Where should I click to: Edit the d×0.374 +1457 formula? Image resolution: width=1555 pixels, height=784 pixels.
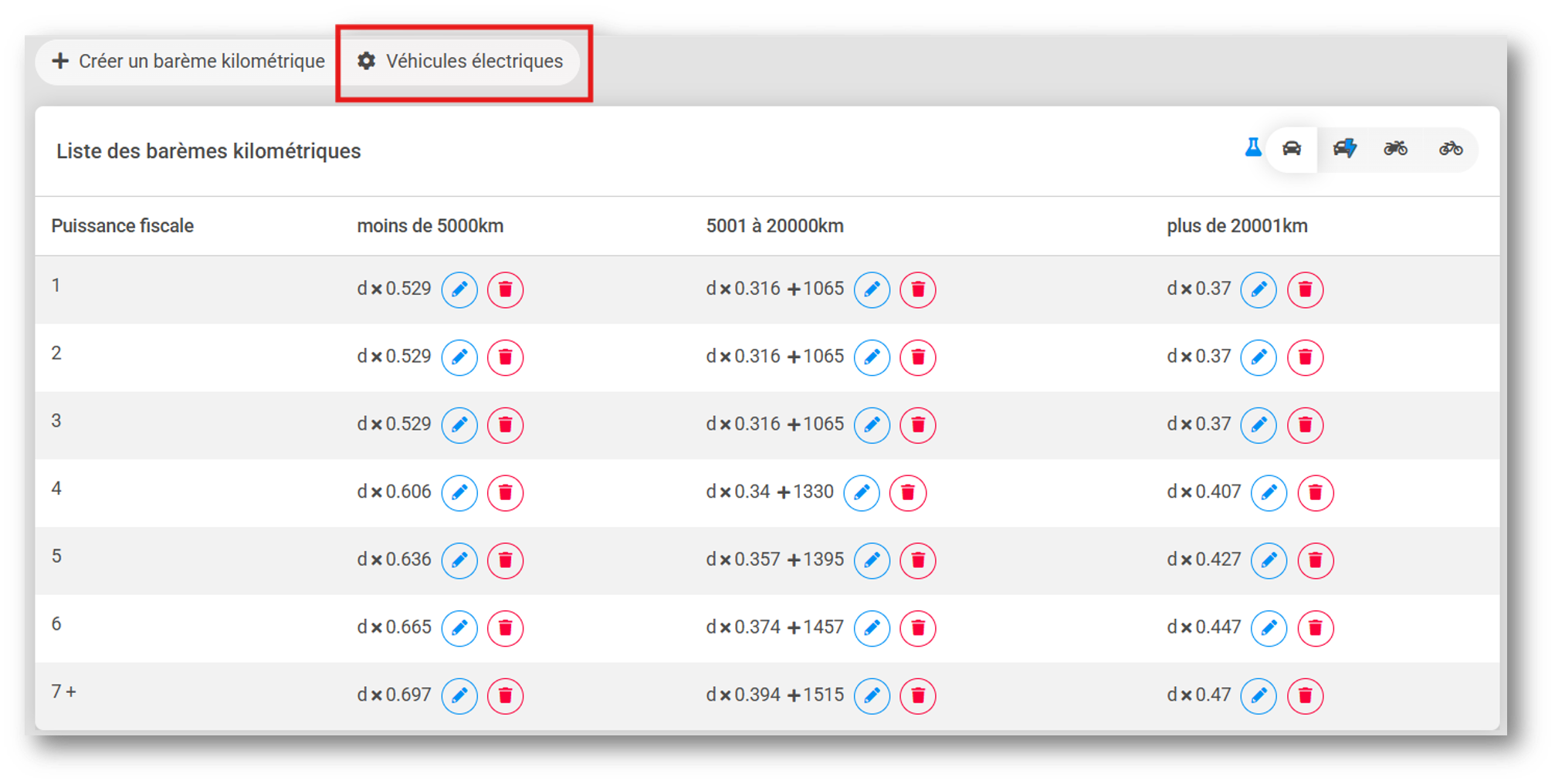(x=872, y=628)
